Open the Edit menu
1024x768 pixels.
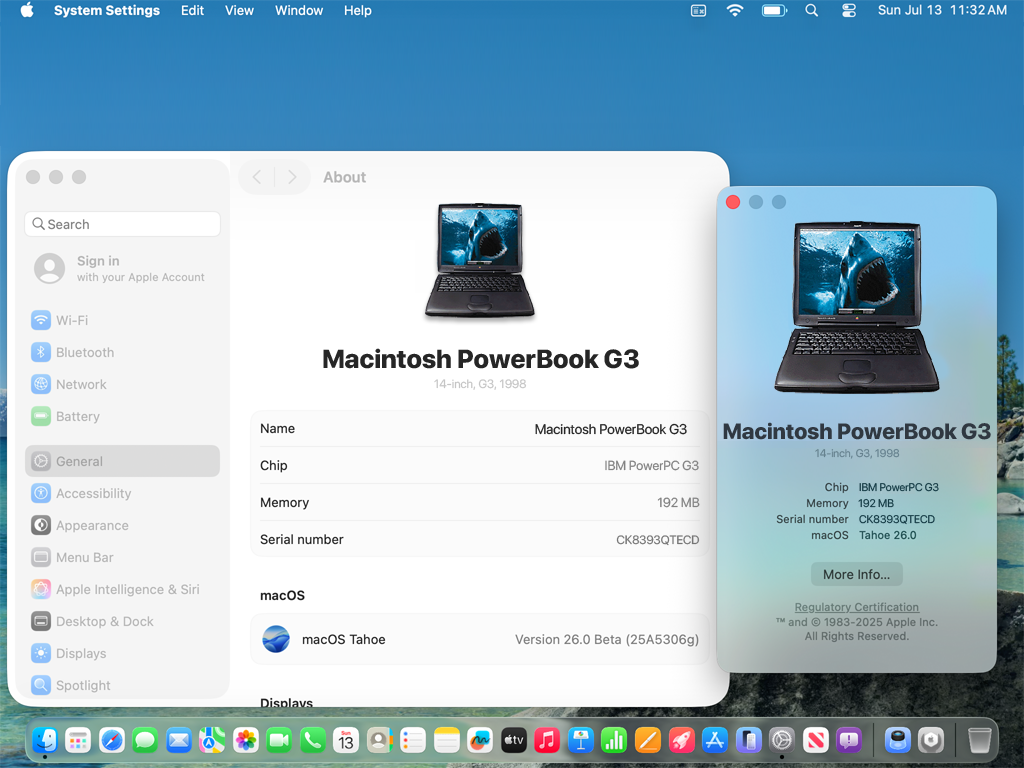[x=192, y=10]
